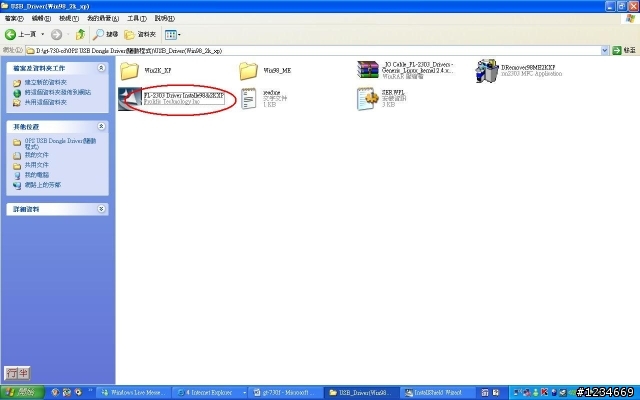Switch to USB_Driver folder taskbar button

coord(361,393)
